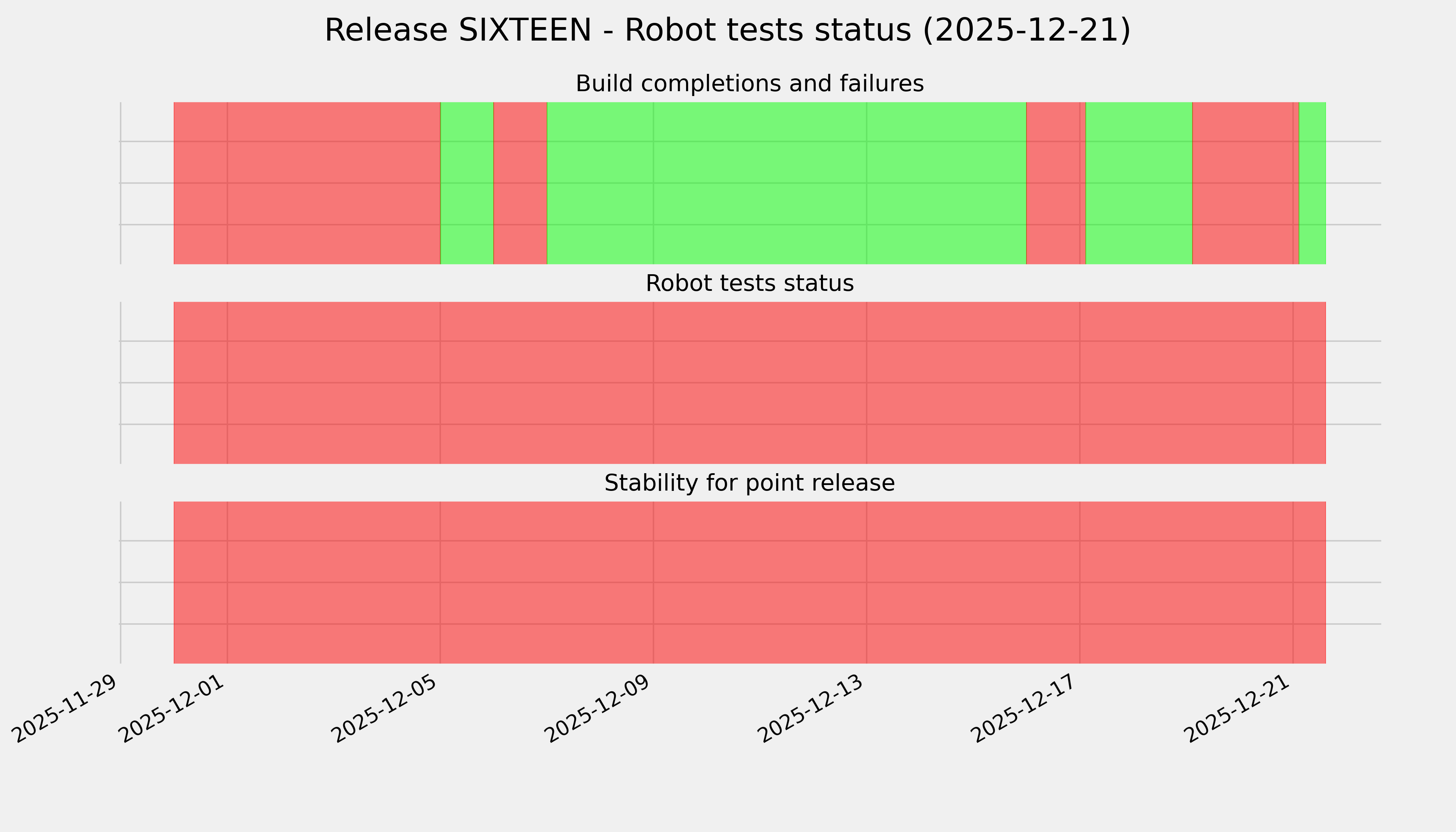Click the widest green block in the build chart
The width and height of the screenshot is (1456, 832).
[787, 183]
